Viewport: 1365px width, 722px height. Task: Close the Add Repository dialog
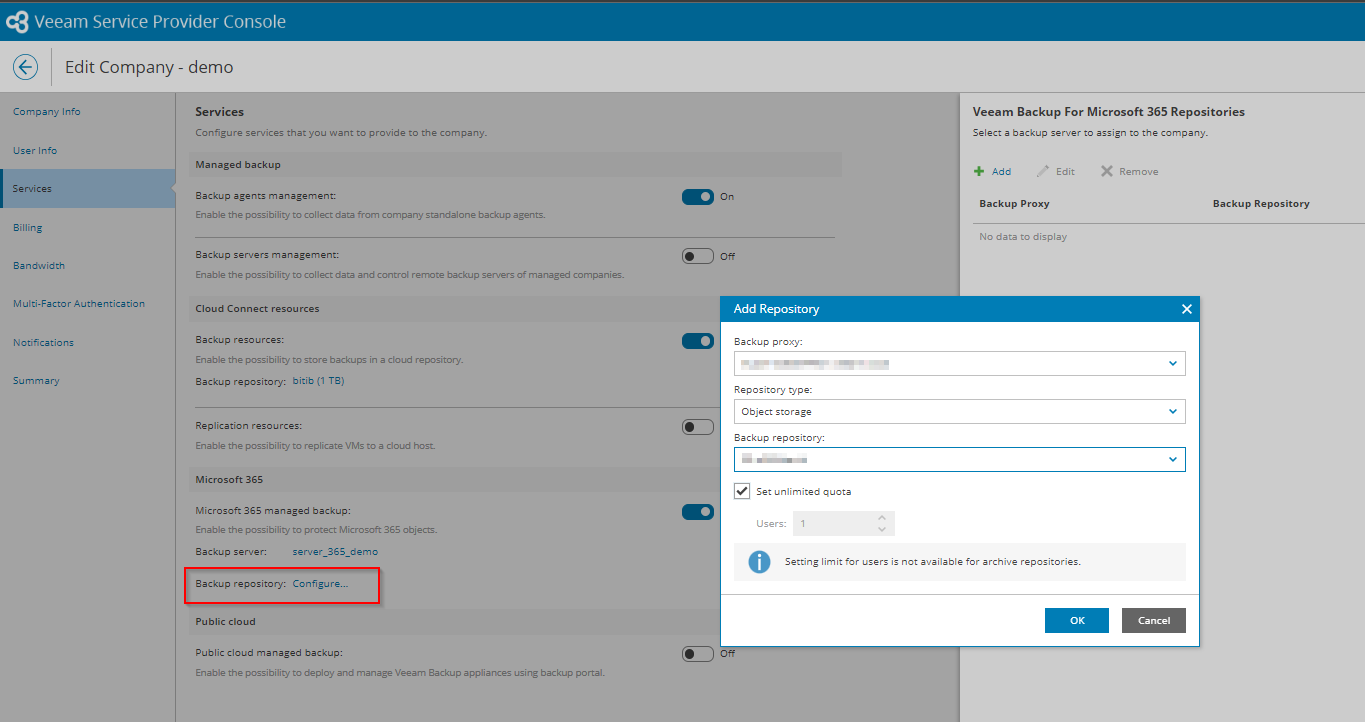(1186, 309)
